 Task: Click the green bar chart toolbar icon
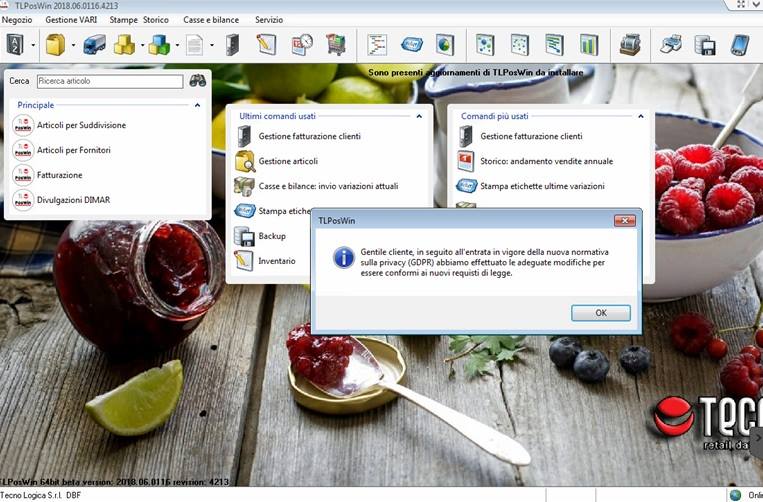[x=588, y=45]
